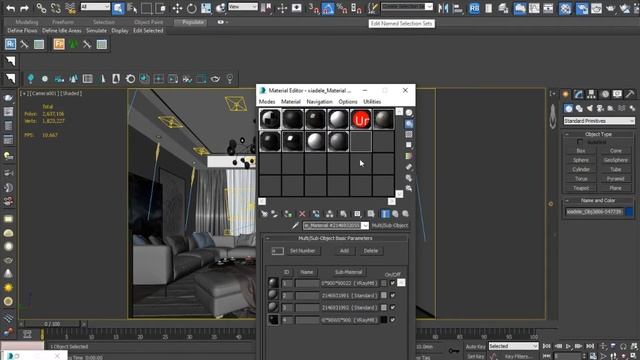Toggle the Auto Key animation mode
This screenshot has height=360, width=640.
tap(475, 347)
